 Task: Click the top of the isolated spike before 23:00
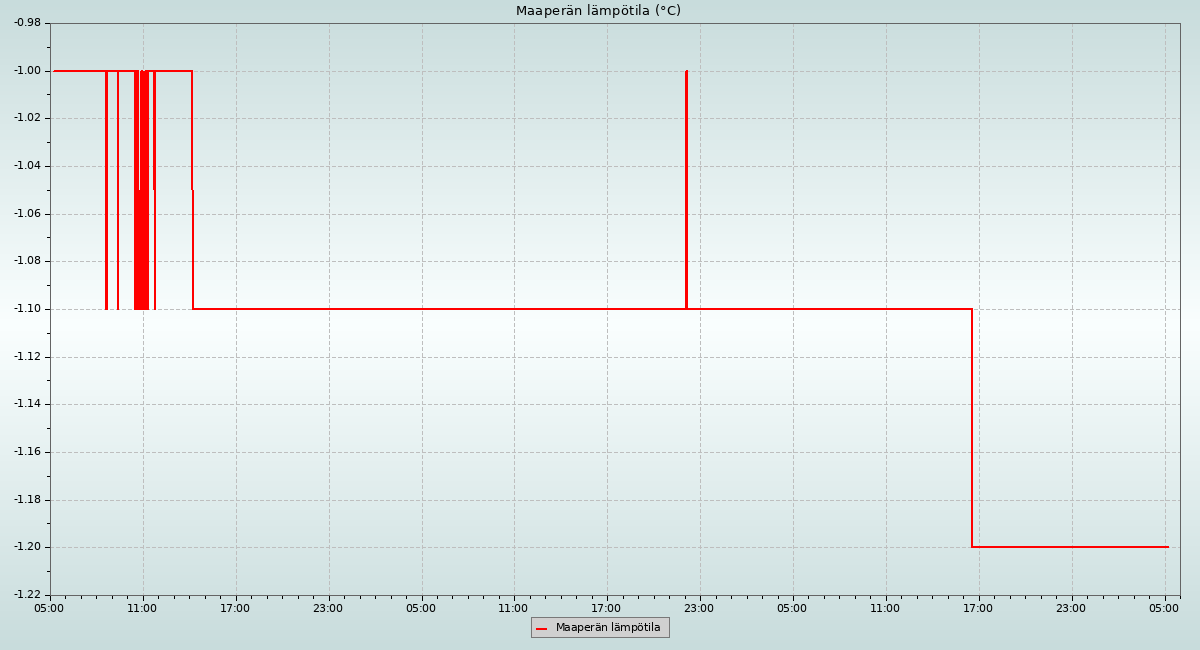[x=686, y=73]
